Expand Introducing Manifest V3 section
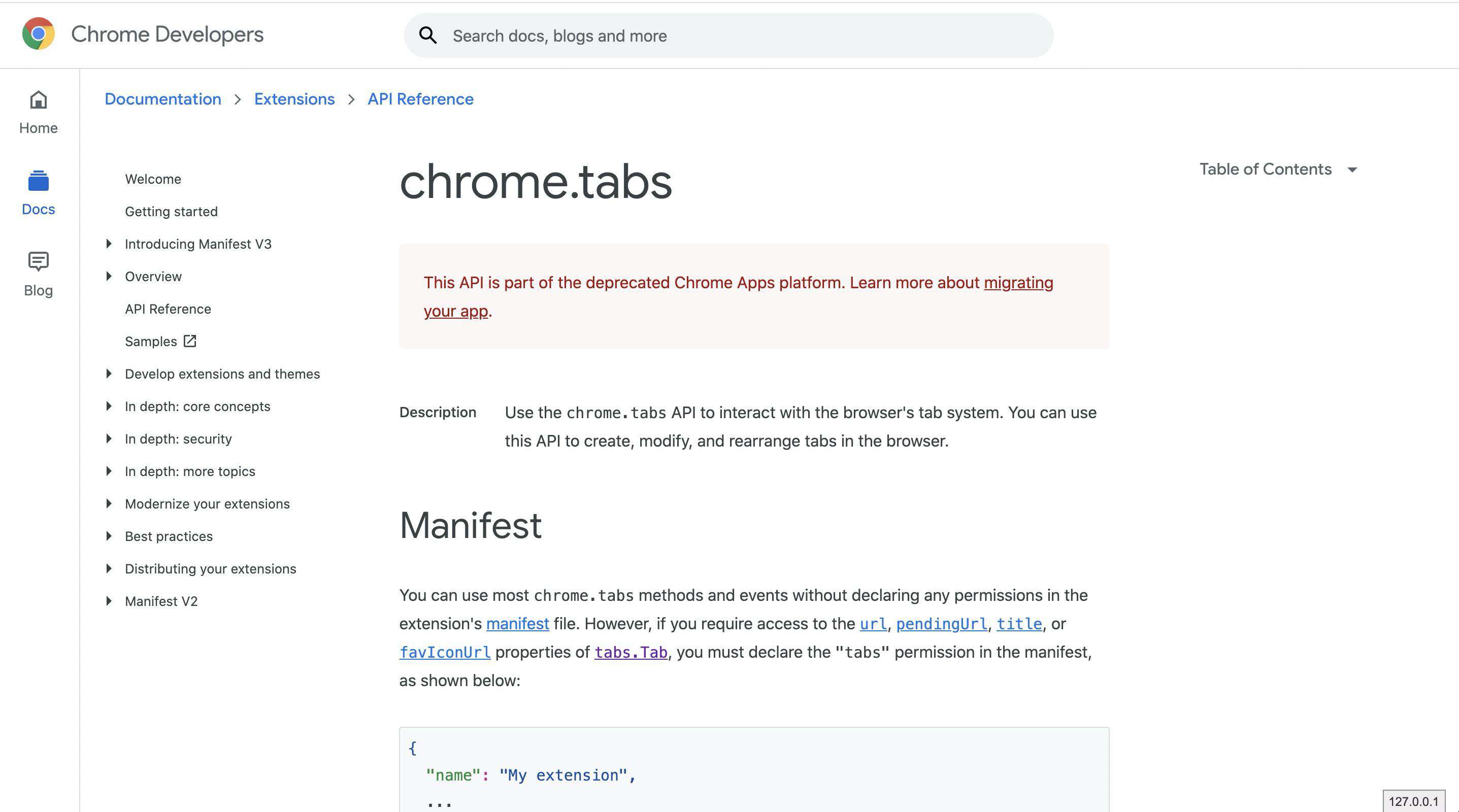1459x812 pixels. coord(109,244)
